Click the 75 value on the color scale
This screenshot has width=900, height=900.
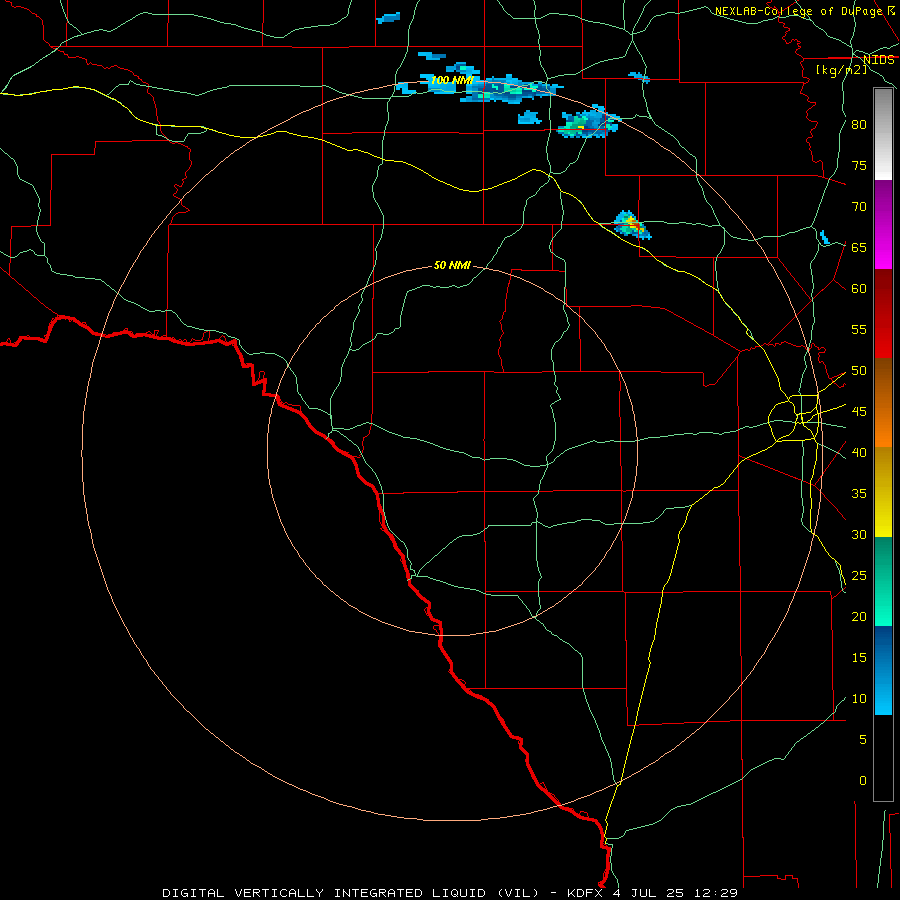[859, 165]
